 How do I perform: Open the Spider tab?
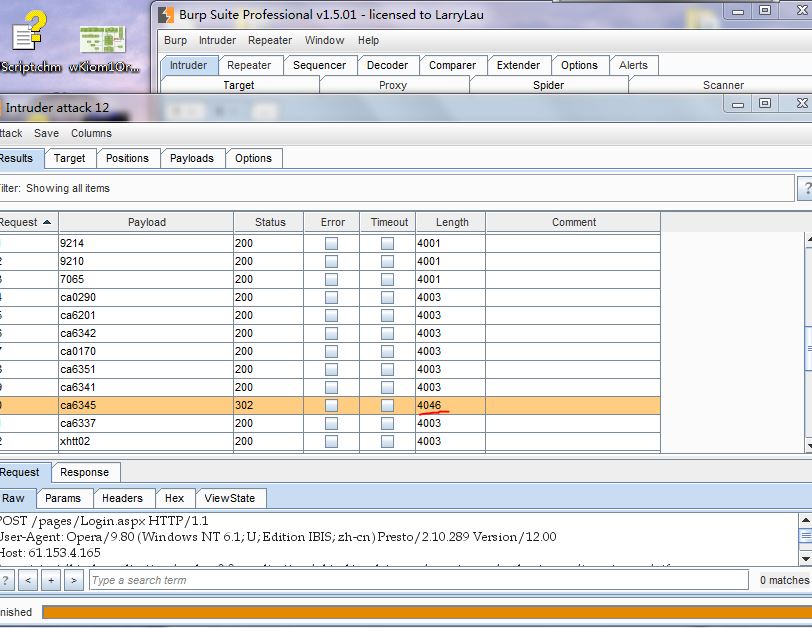[x=548, y=85]
